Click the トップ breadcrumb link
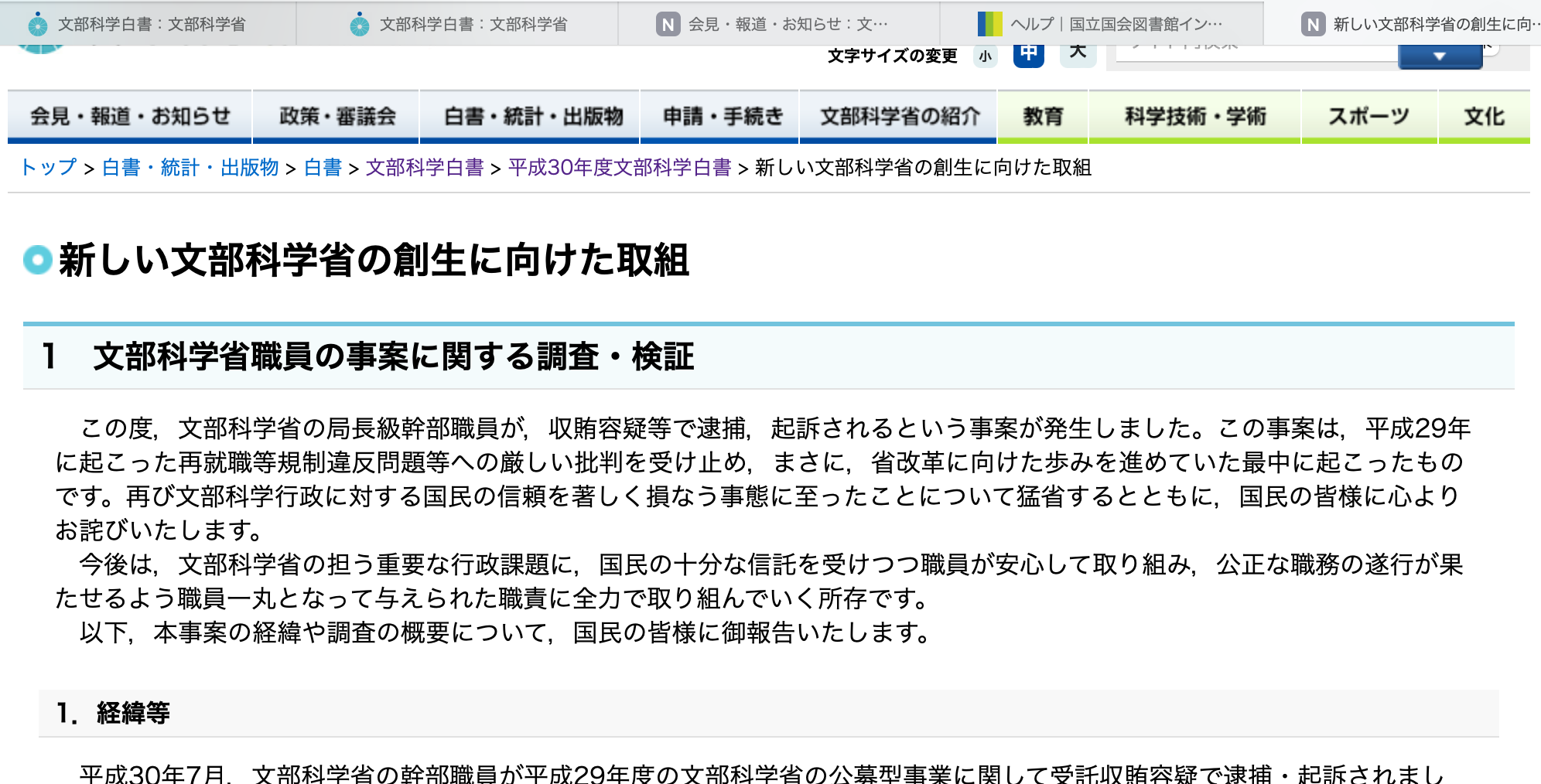The height and width of the screenshot is (784, 1541). [x=48, y=168]
